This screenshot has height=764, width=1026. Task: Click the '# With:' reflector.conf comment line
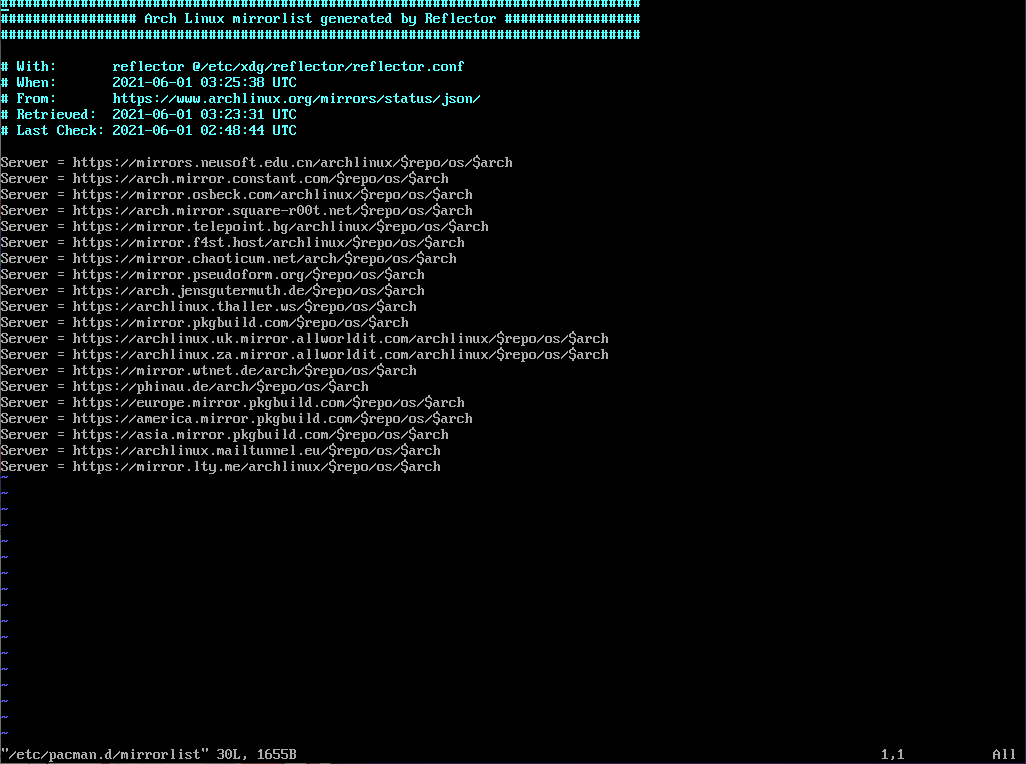point(232,66)
